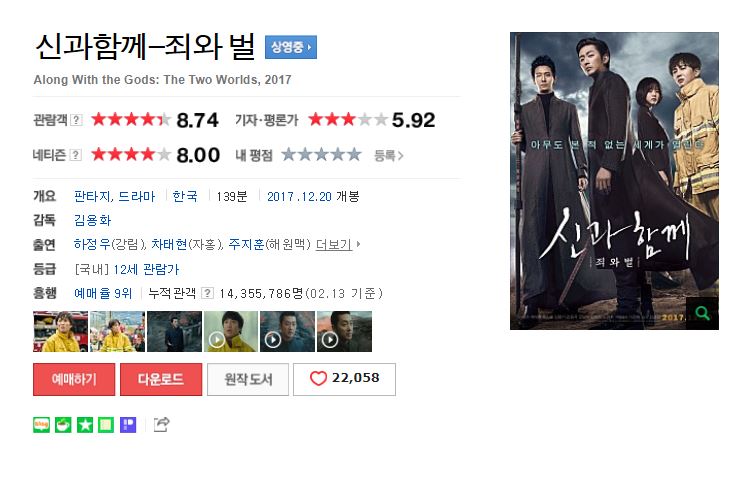Image resolution: width=755 pixels, height=492 pixels.
Task: Set my rating on the gray stars
Action: tap(321, 155)
